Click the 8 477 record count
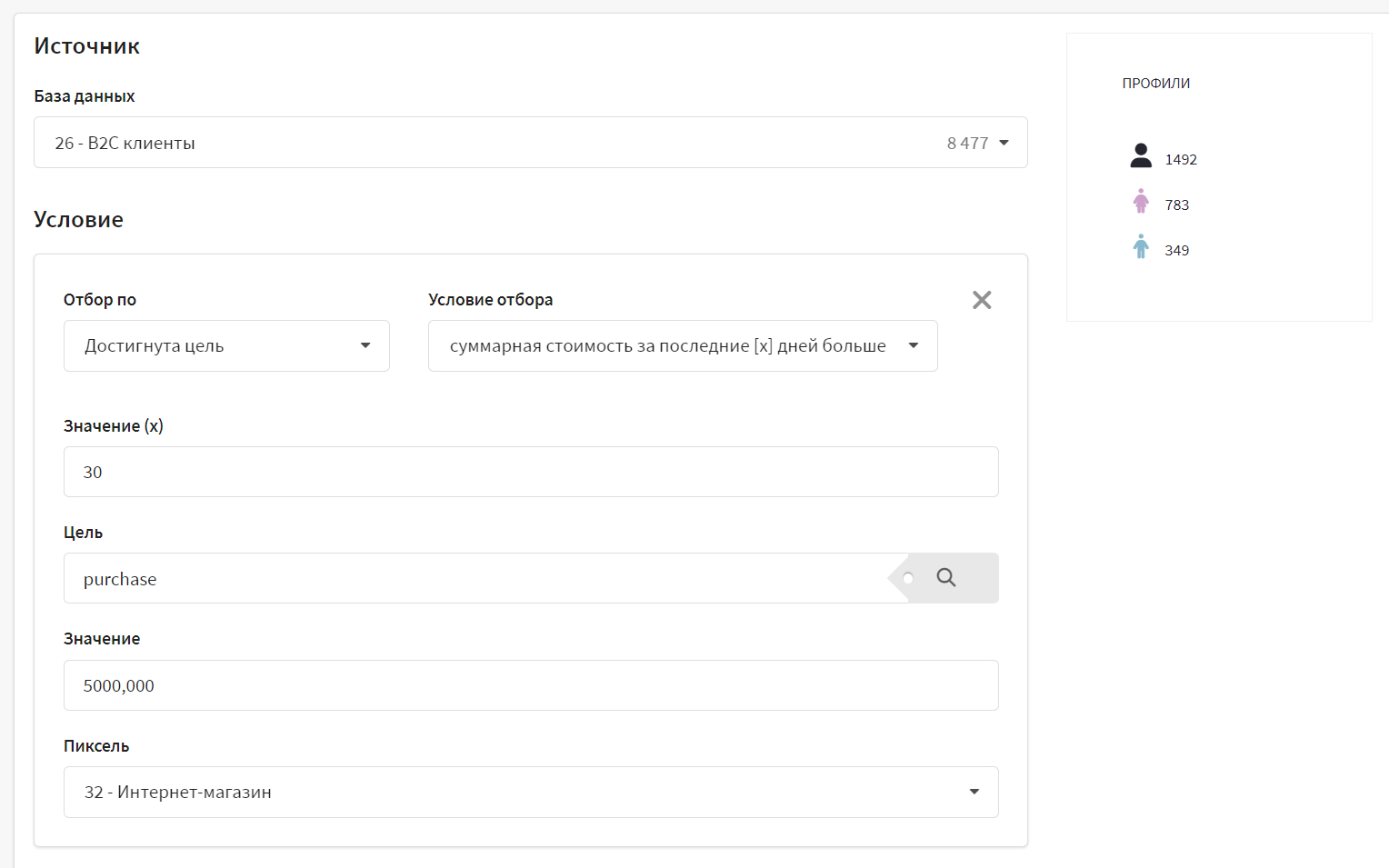1389x868 pixels. point(967,144)
